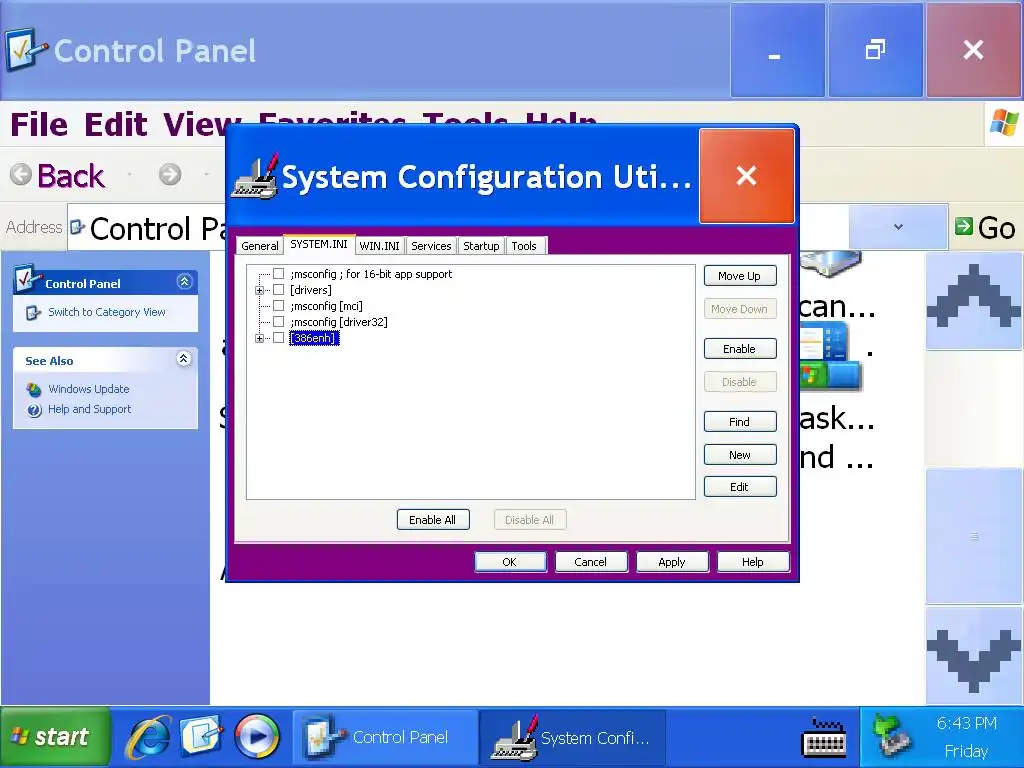Click the Find button
Image resolution: width=1024 pixels, height=768 pixels.
(740, 422)
